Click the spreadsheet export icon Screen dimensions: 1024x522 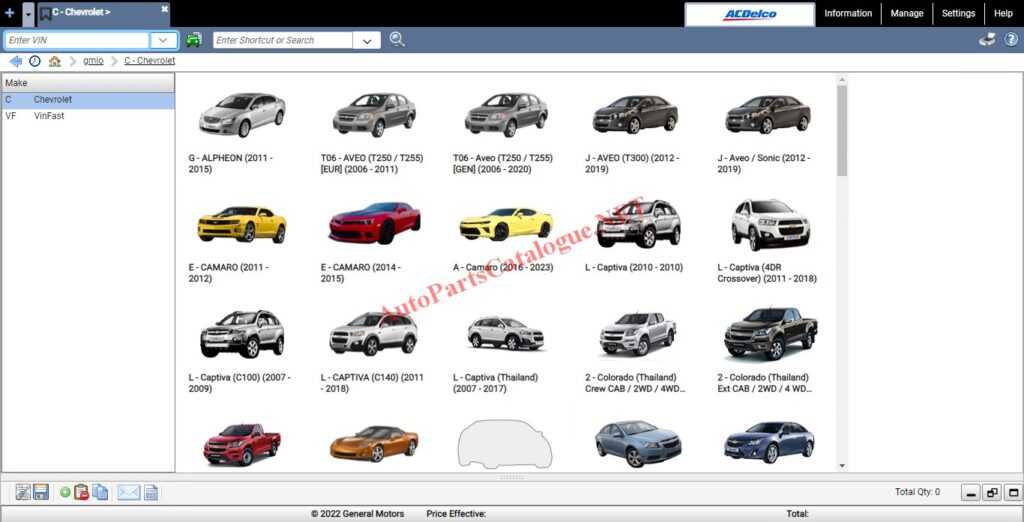151,493
